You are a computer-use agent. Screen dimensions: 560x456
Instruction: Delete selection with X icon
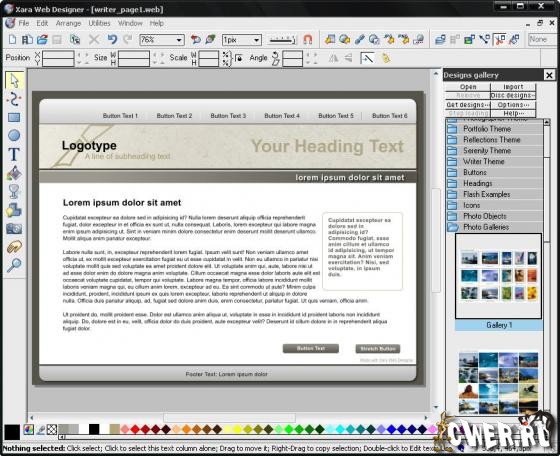click(94, 39)
